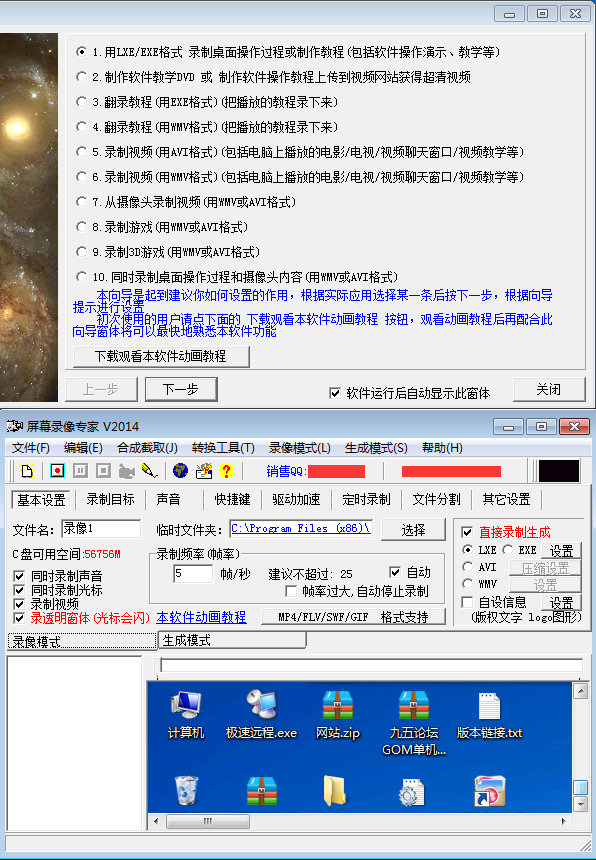Image resolution: width=596 pixels, height=860 pixels.
Task: Click the unlabeled archive icon below 极速远程.exe
Action: click(262, 790)
